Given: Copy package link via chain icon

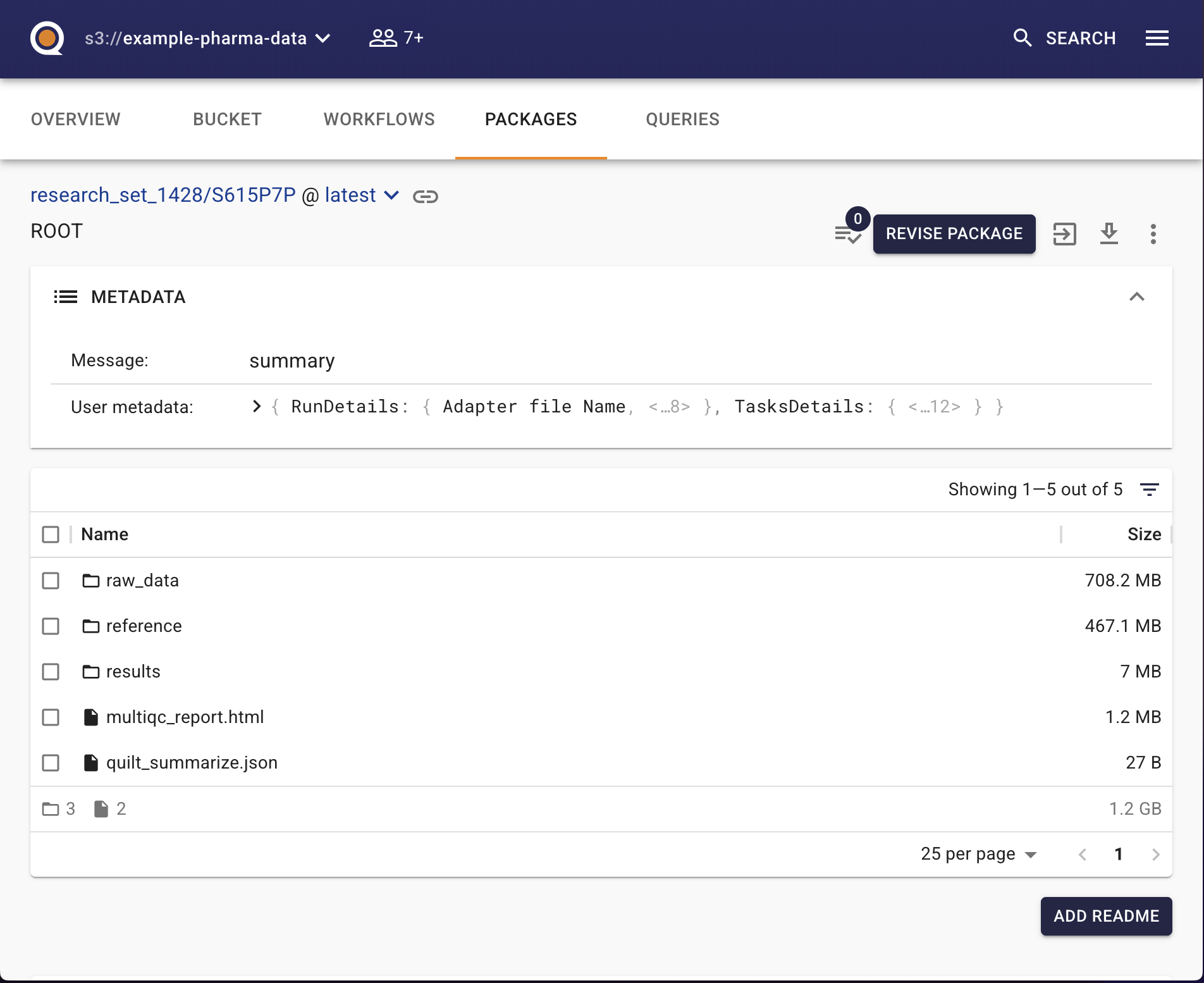Looking at the screenshot, I should 425,197.
